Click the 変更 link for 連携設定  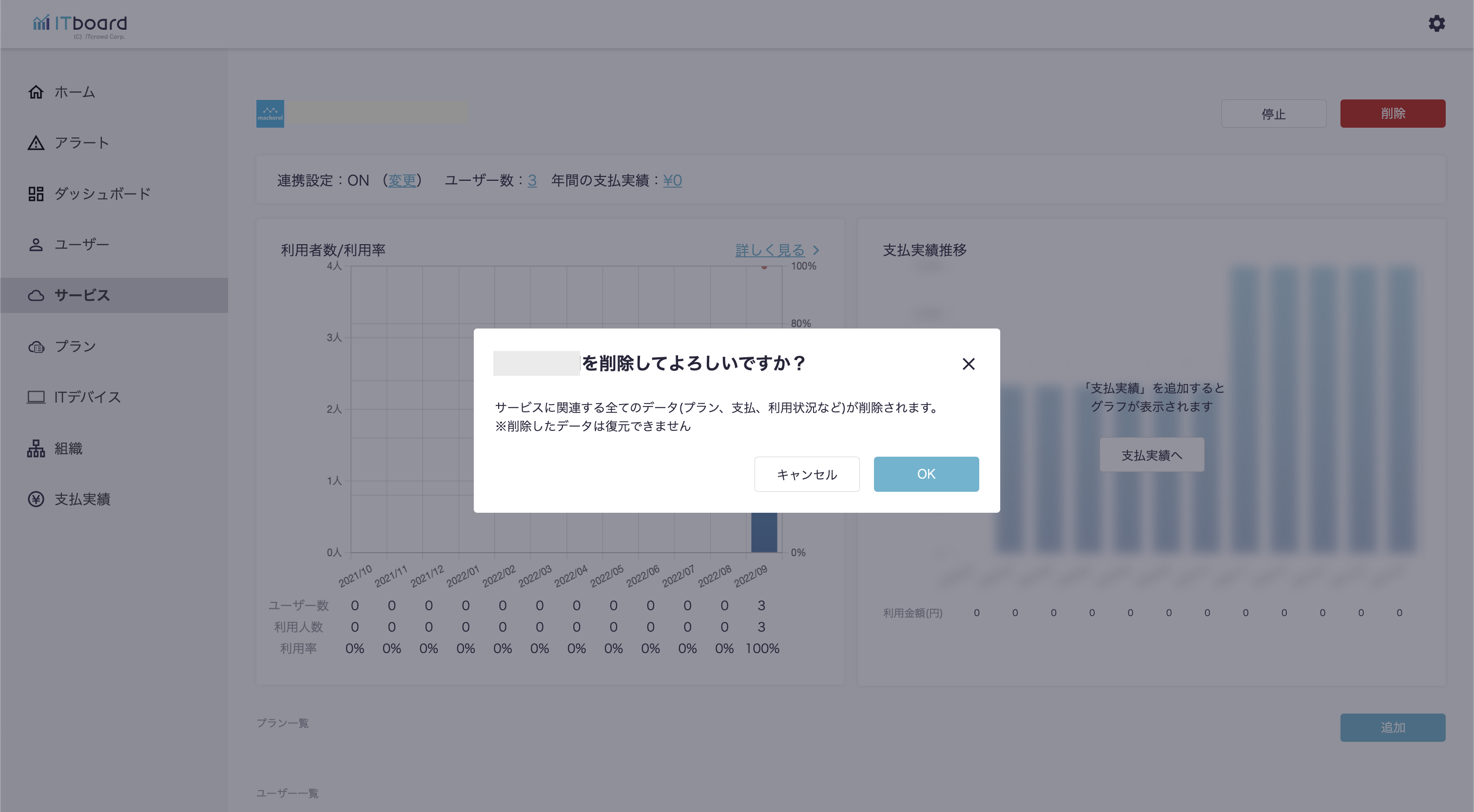402,181
